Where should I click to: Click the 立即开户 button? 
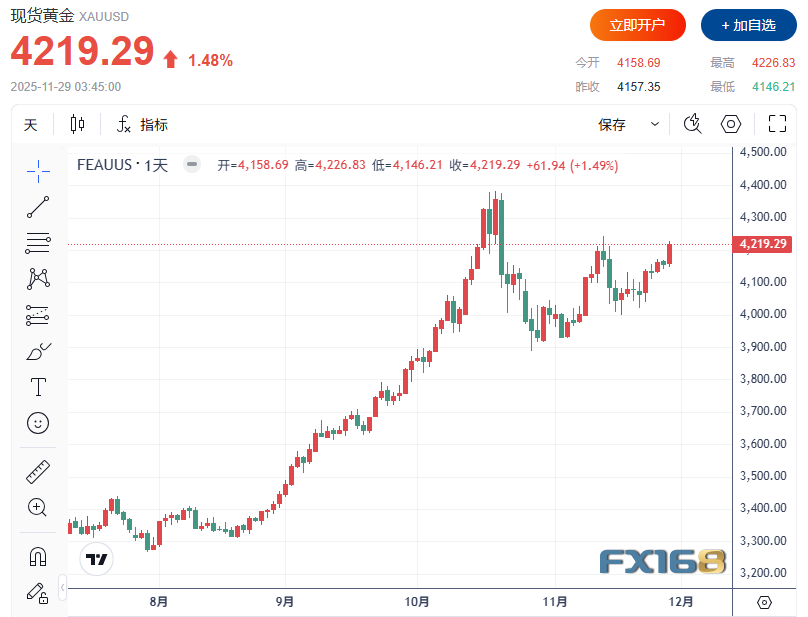click(x=637, y=25)
